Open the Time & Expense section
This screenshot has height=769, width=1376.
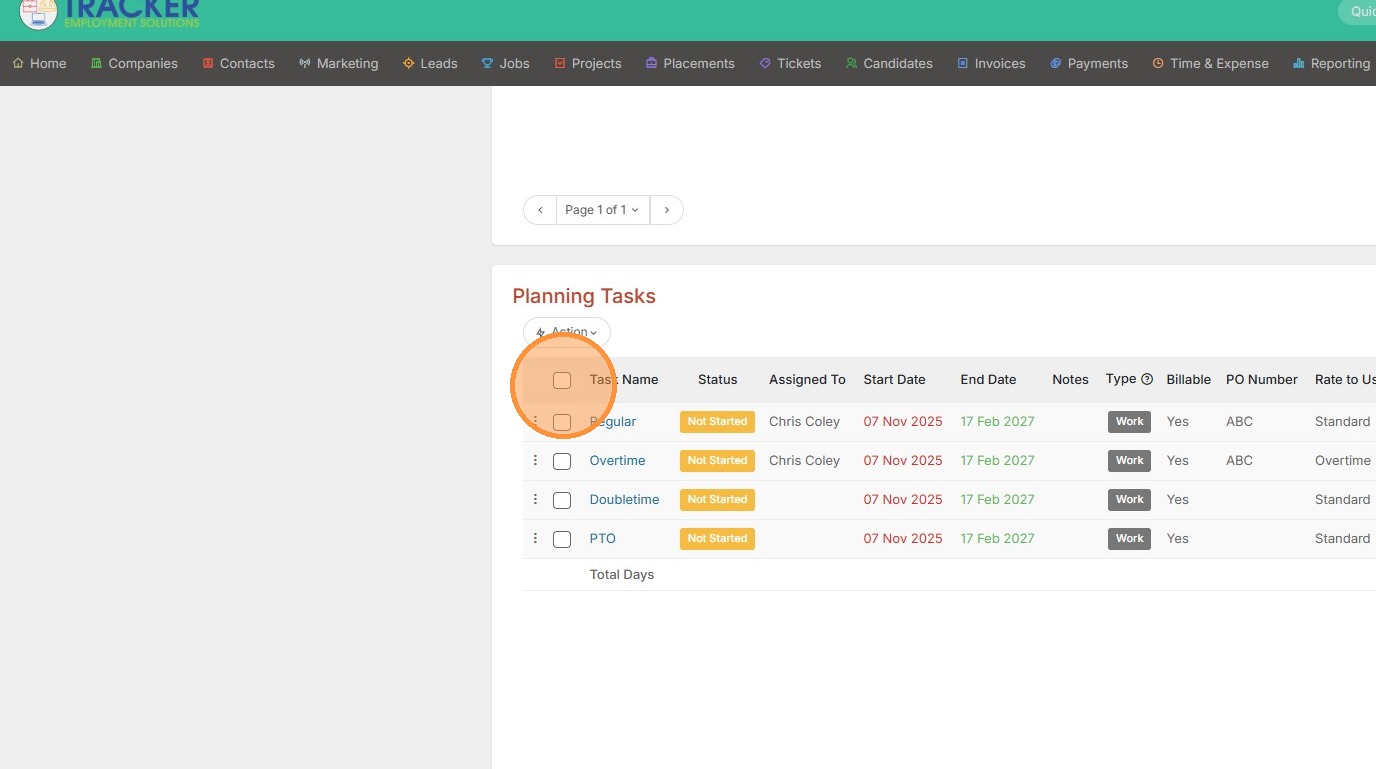pos(1210,63)
